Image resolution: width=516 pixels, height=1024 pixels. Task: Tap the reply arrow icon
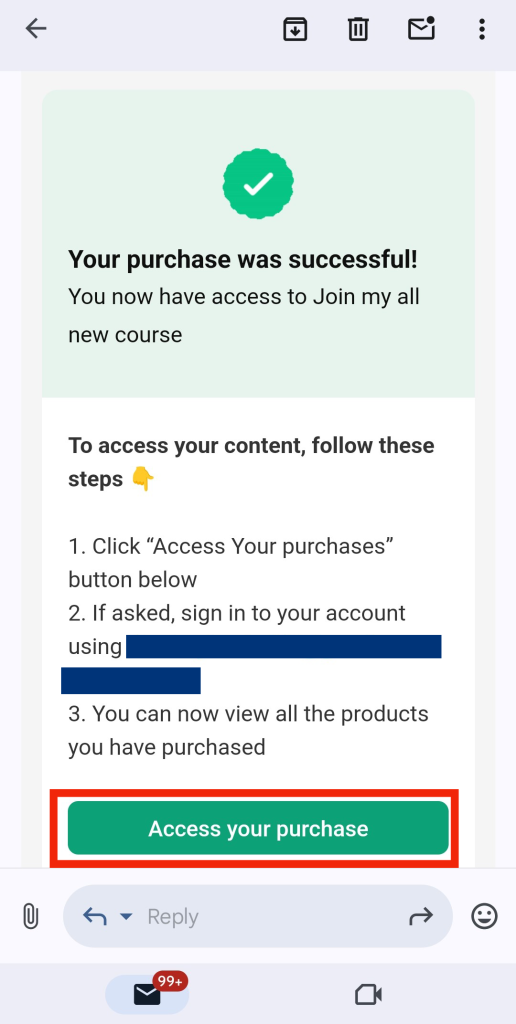point(95,917)
